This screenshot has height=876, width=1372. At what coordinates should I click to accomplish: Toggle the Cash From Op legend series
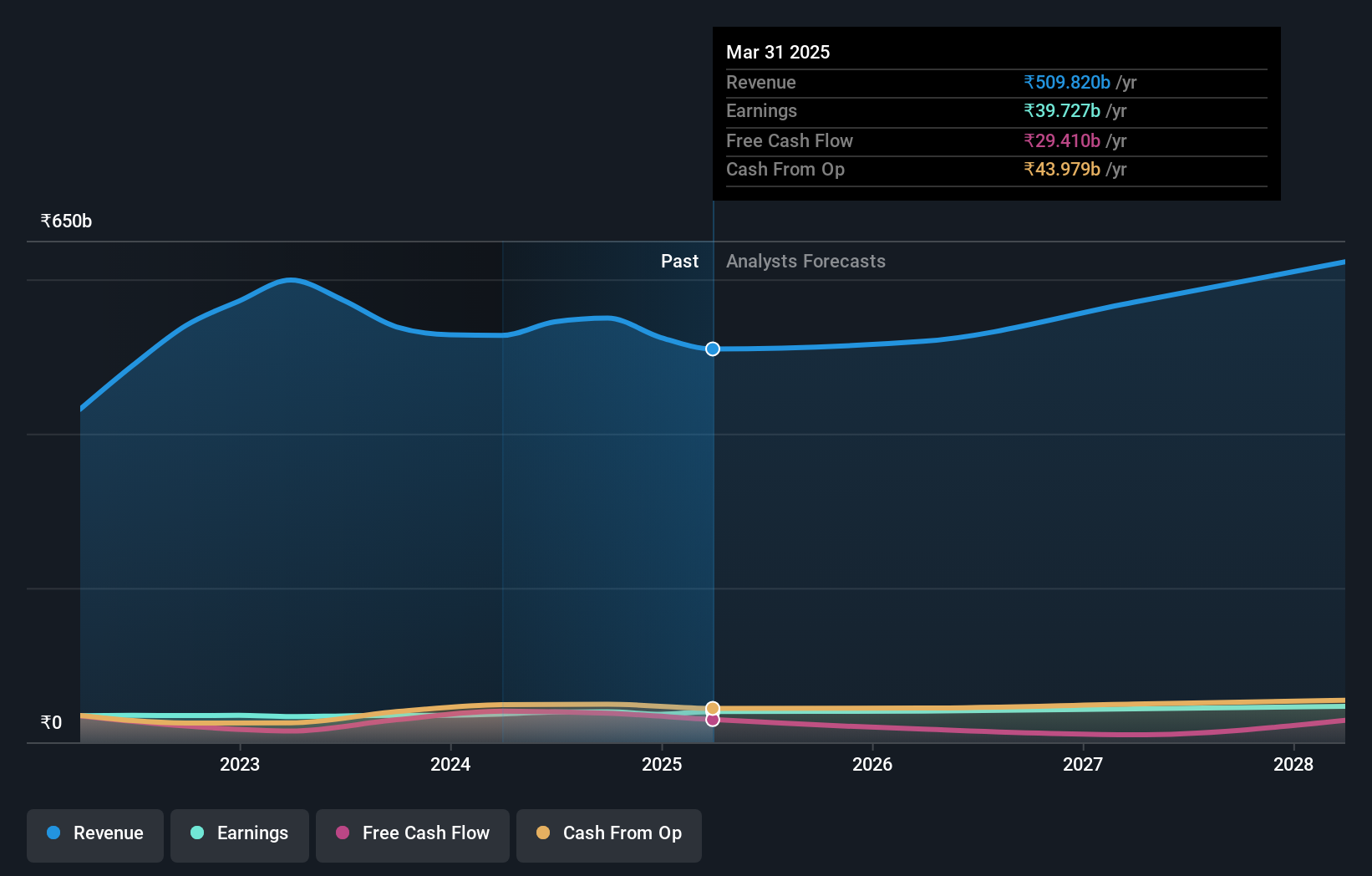(609, 834)
